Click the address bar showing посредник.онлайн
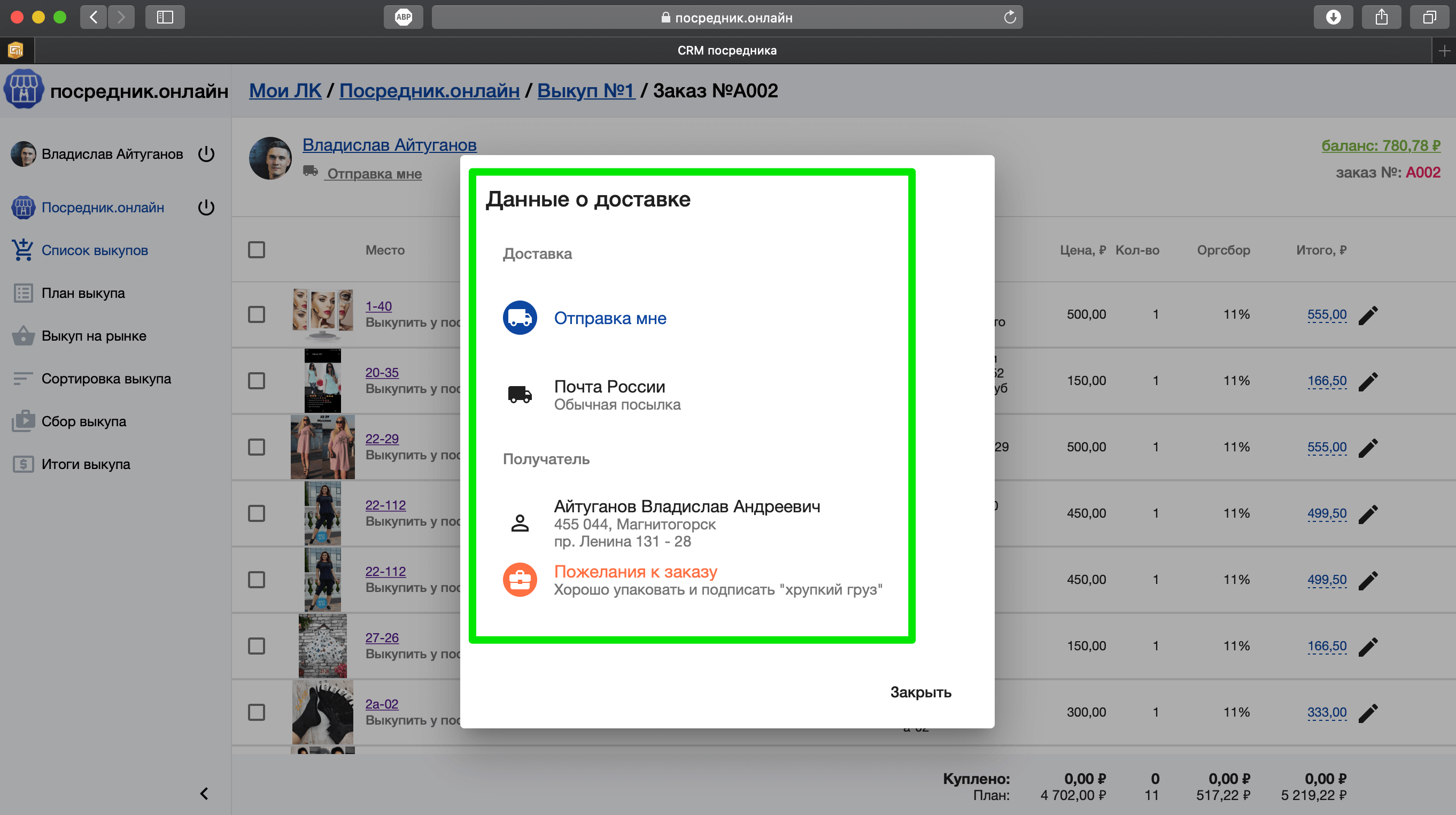Image resolution: width=1456 pixels, height=815 pixels. click(x=726, y=18)
